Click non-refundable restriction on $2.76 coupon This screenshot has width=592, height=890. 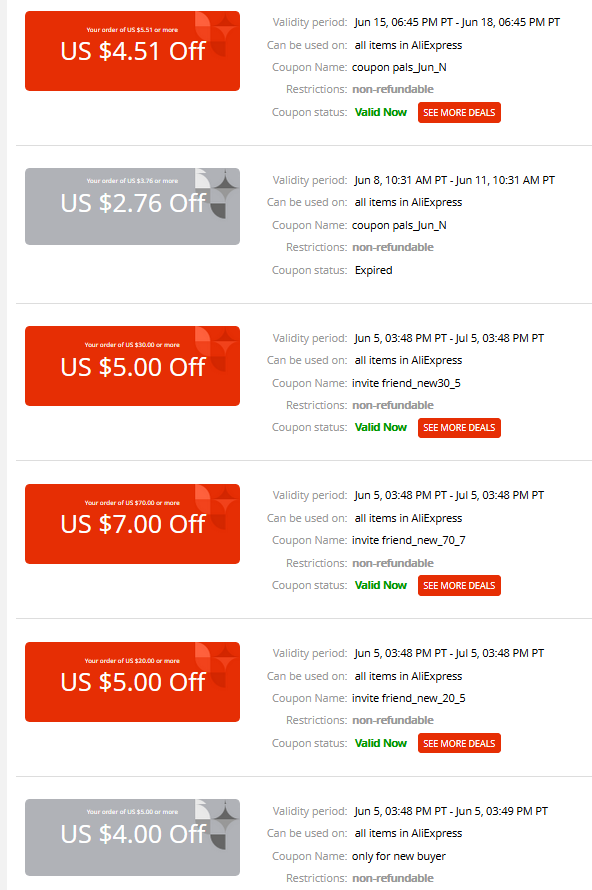[393, 247]
